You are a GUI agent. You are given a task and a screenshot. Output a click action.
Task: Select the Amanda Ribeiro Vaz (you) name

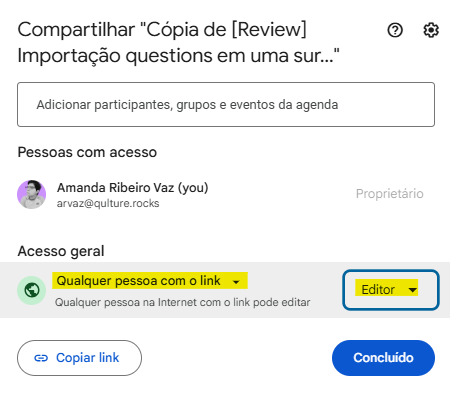pyautogui.click(x=133, y=188)
